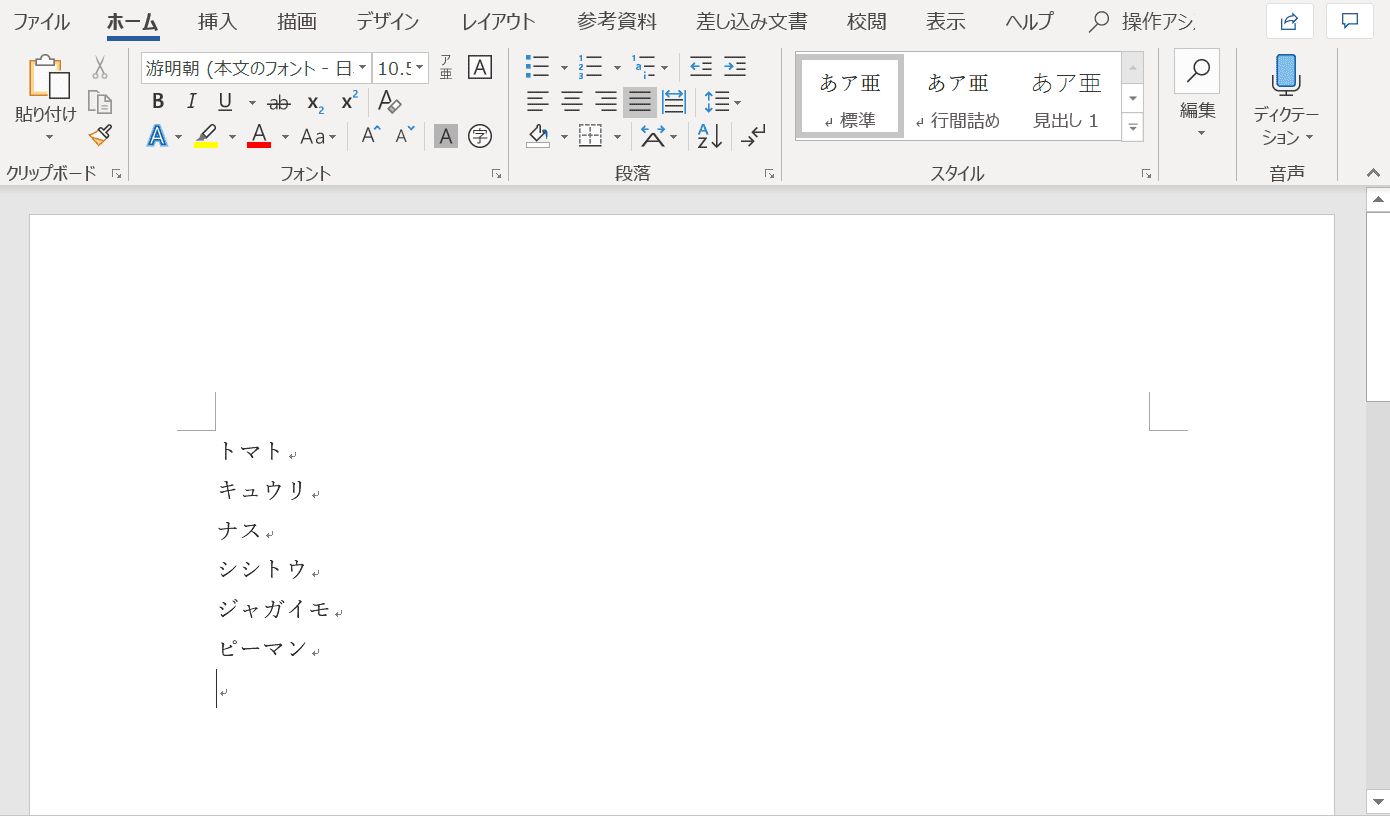Click the word ジャガイモ in document
This screenshot has height=816, width=1390.
(x=274, y=609)
